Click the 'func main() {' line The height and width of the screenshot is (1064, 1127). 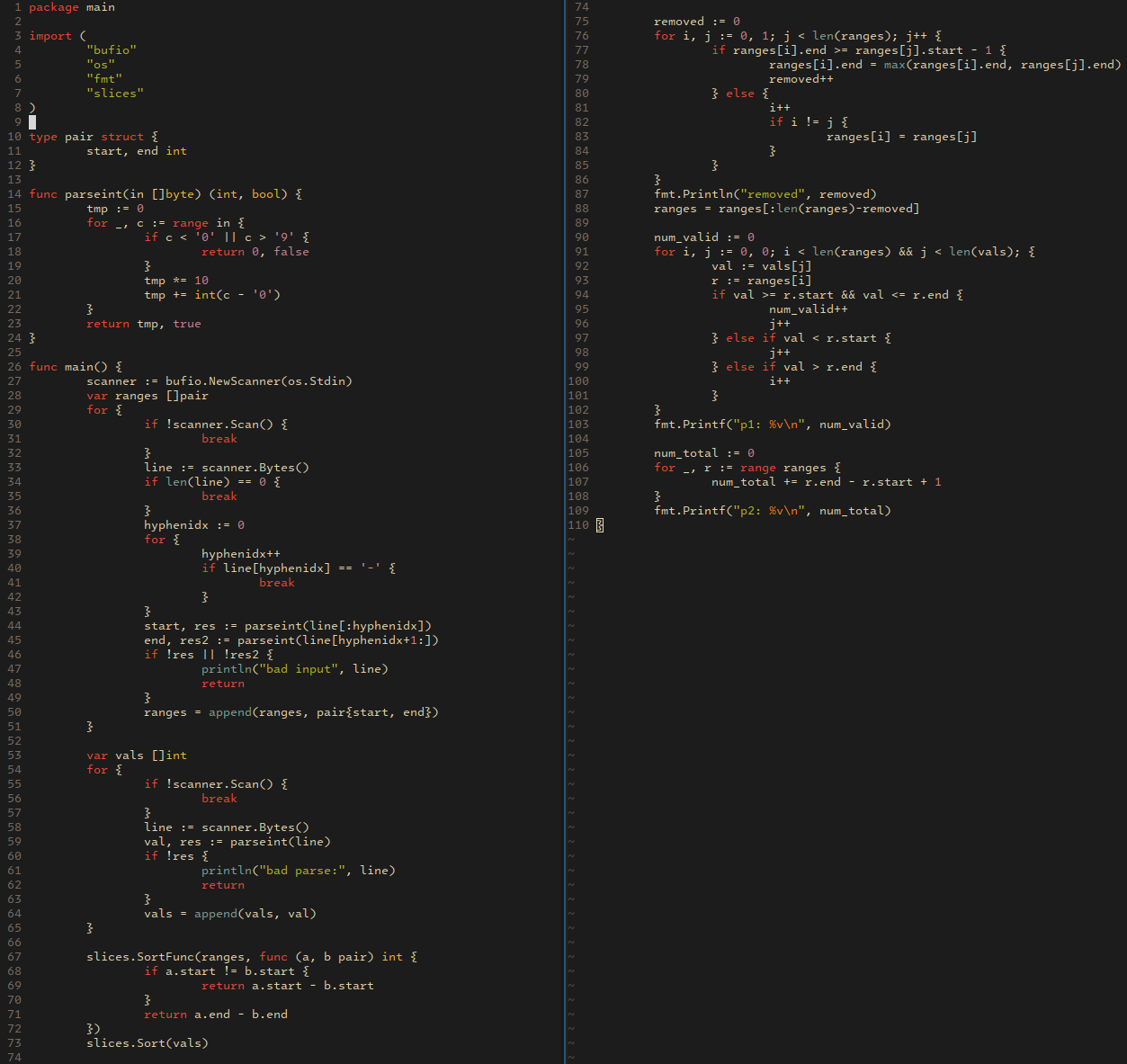click(x=76, y=367)
